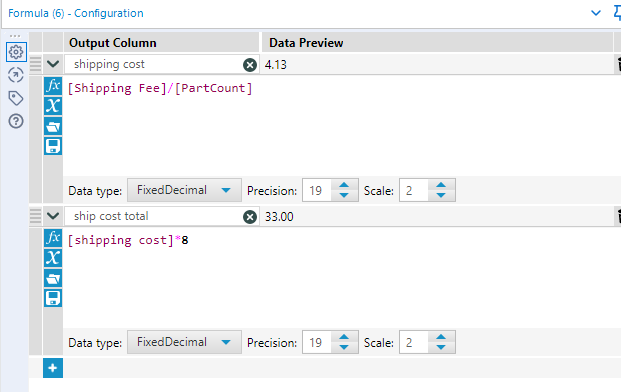
Task: Grab the drag handle of shipping cost row
Action: click(x=36, y=64)
